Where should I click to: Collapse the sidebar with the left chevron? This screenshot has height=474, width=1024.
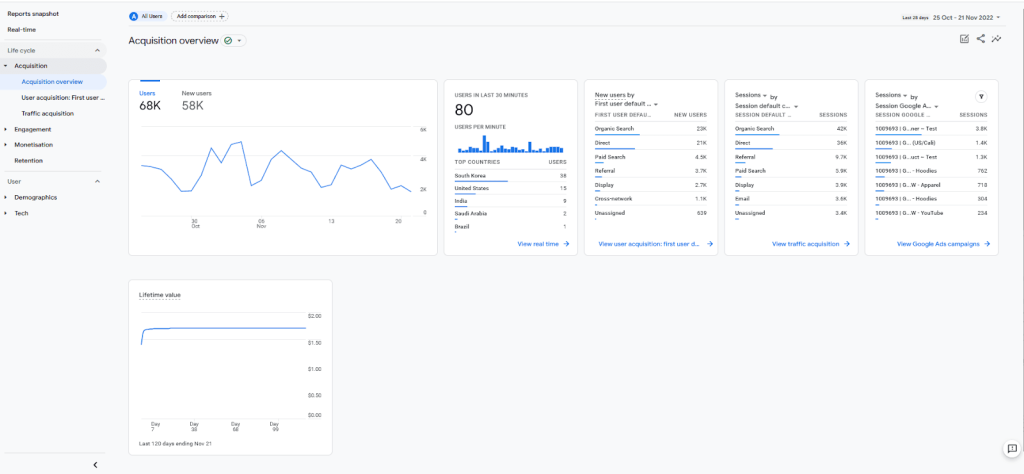95,465
